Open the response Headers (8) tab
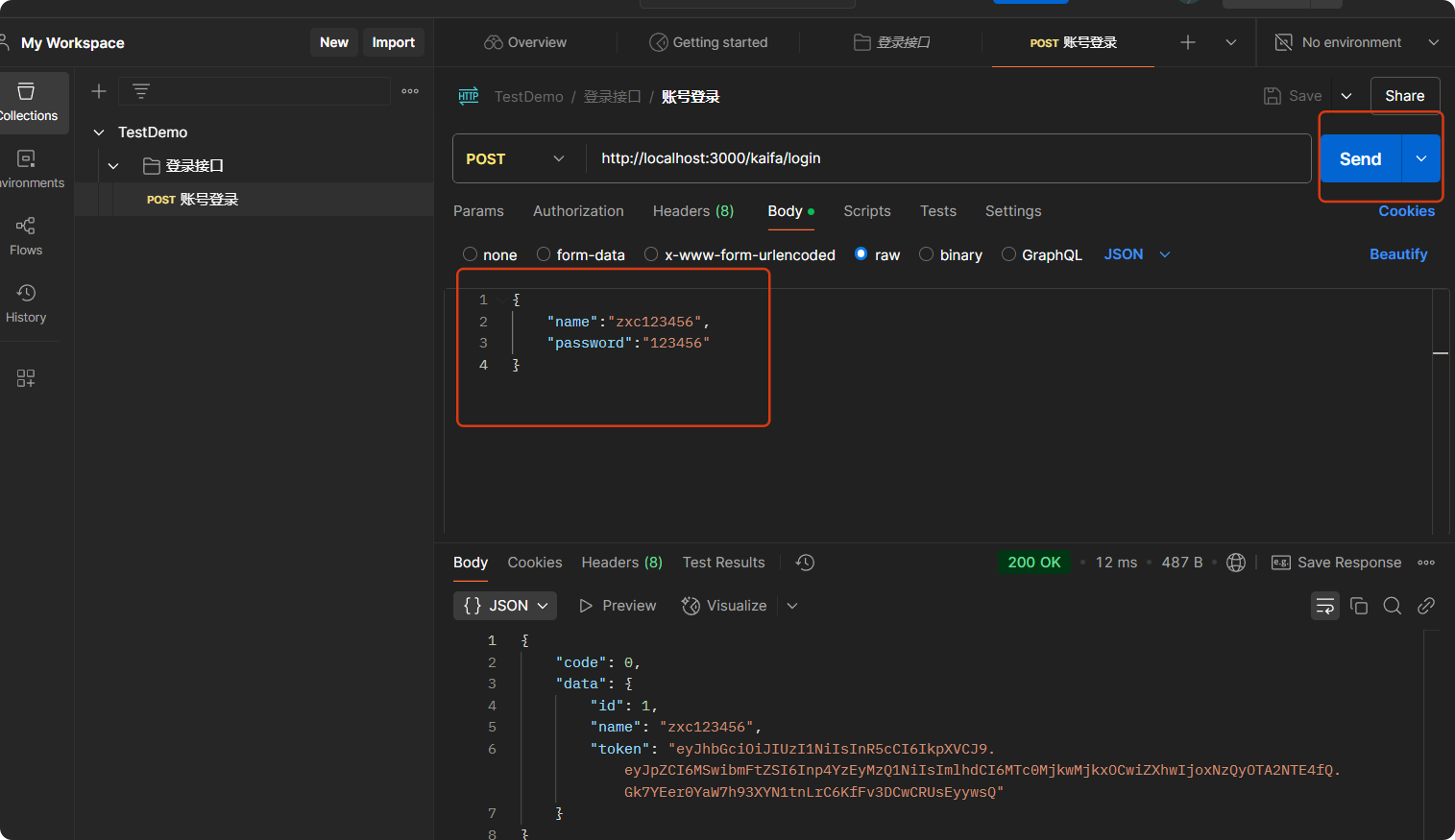 (x=622, y=563)
